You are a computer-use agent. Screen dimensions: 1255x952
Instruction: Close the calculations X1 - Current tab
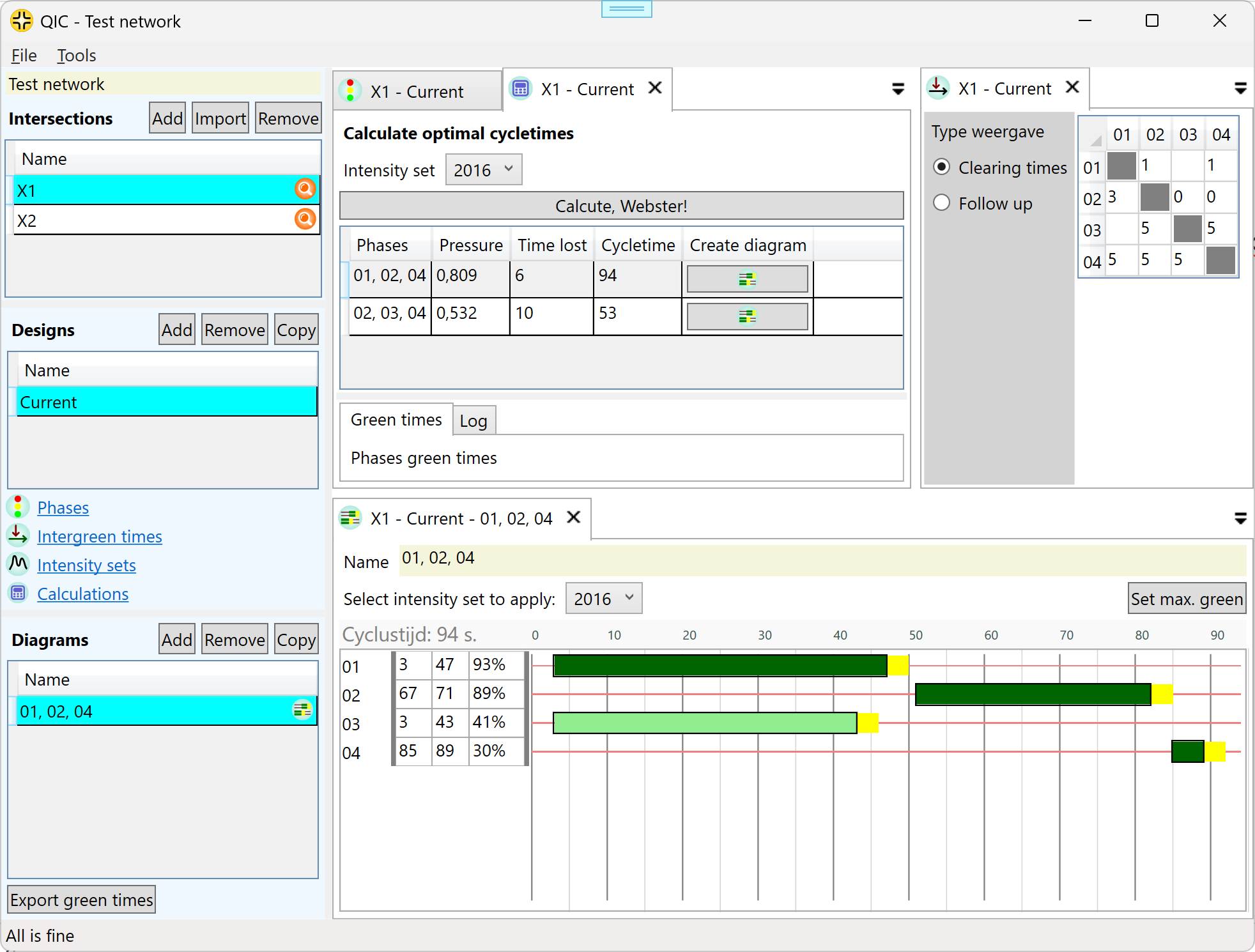pyautogui.click(x=655, y=88)
